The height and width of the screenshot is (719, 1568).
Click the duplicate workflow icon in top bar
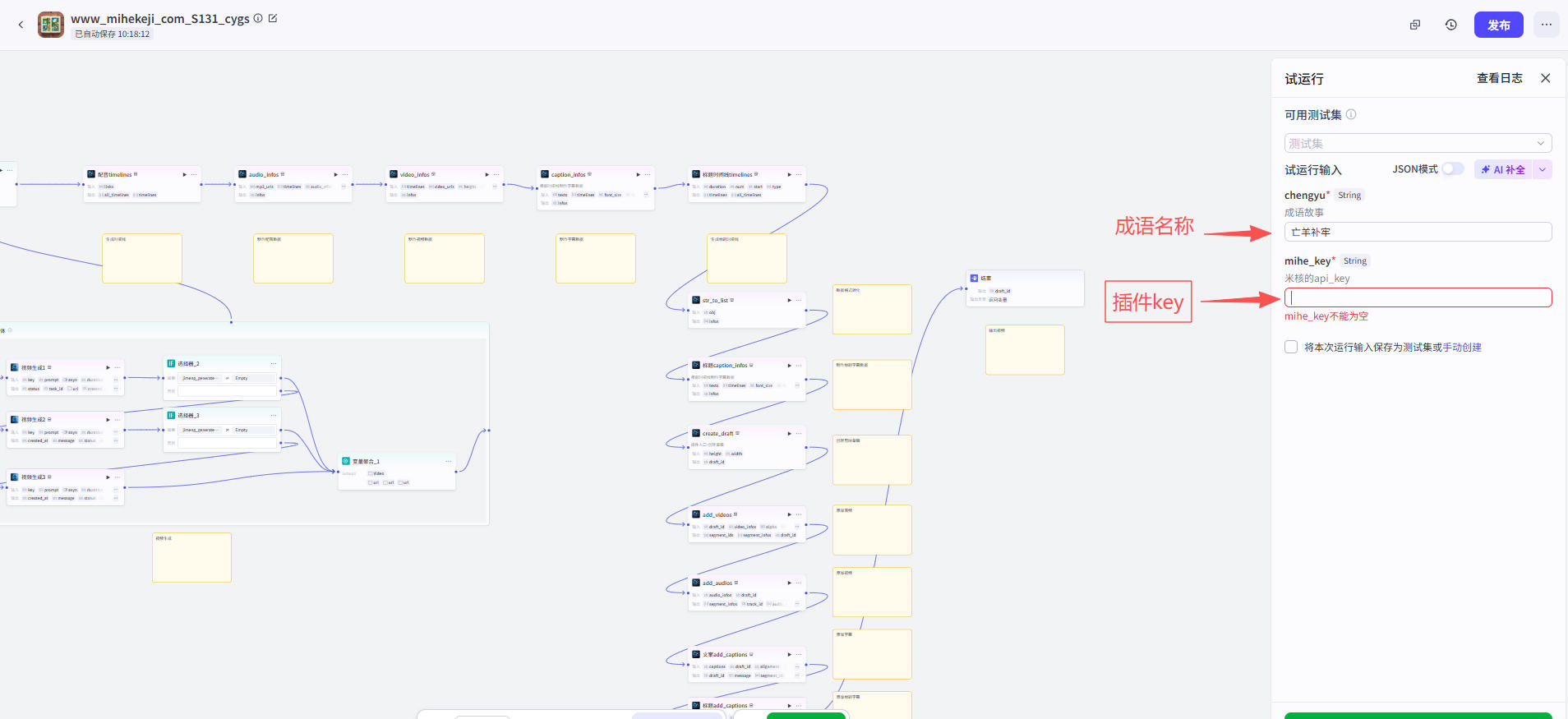click(x=1415, y=25)
